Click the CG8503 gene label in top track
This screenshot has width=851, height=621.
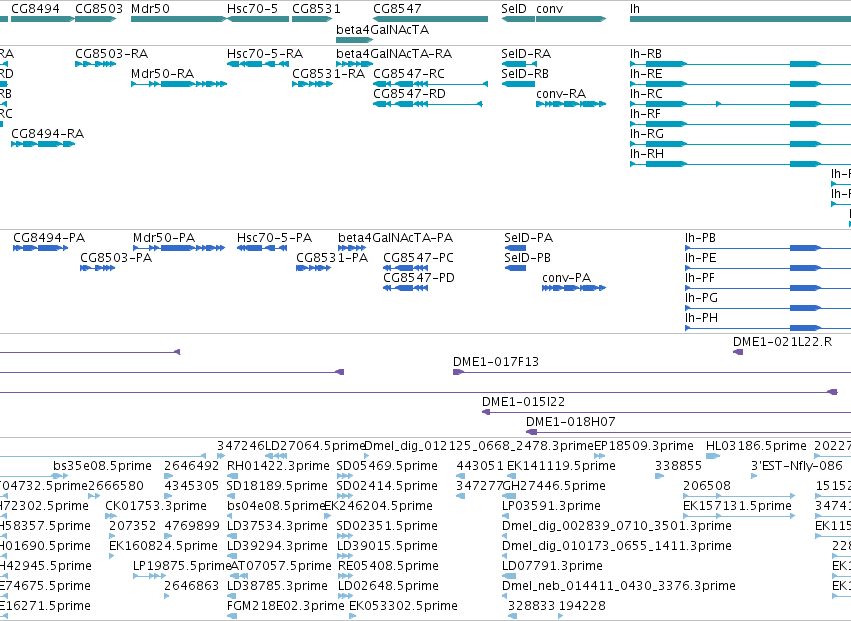[x=99, y=9]
